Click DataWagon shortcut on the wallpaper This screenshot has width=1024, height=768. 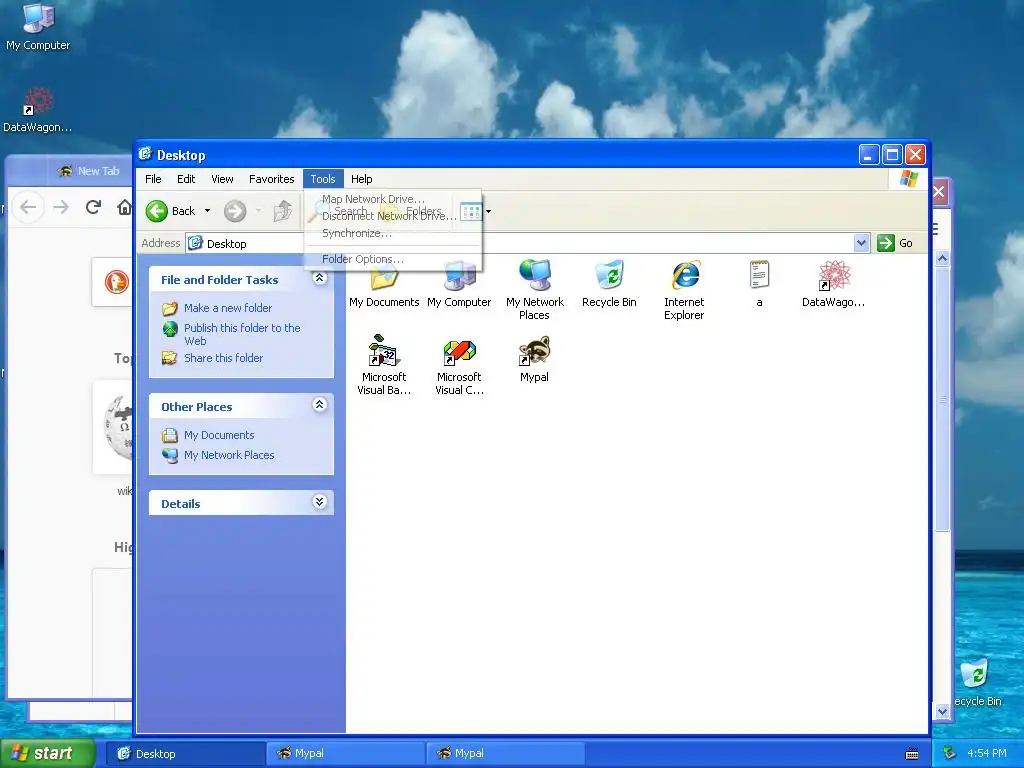coord(37,110)
